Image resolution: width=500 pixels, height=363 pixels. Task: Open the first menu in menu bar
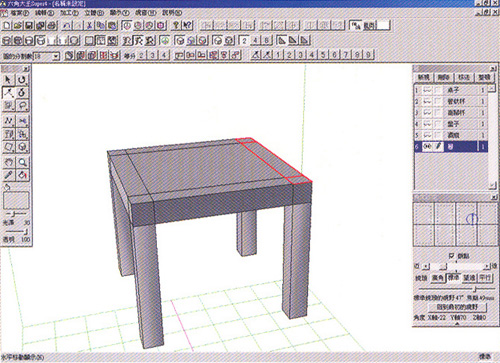(19, 13)
